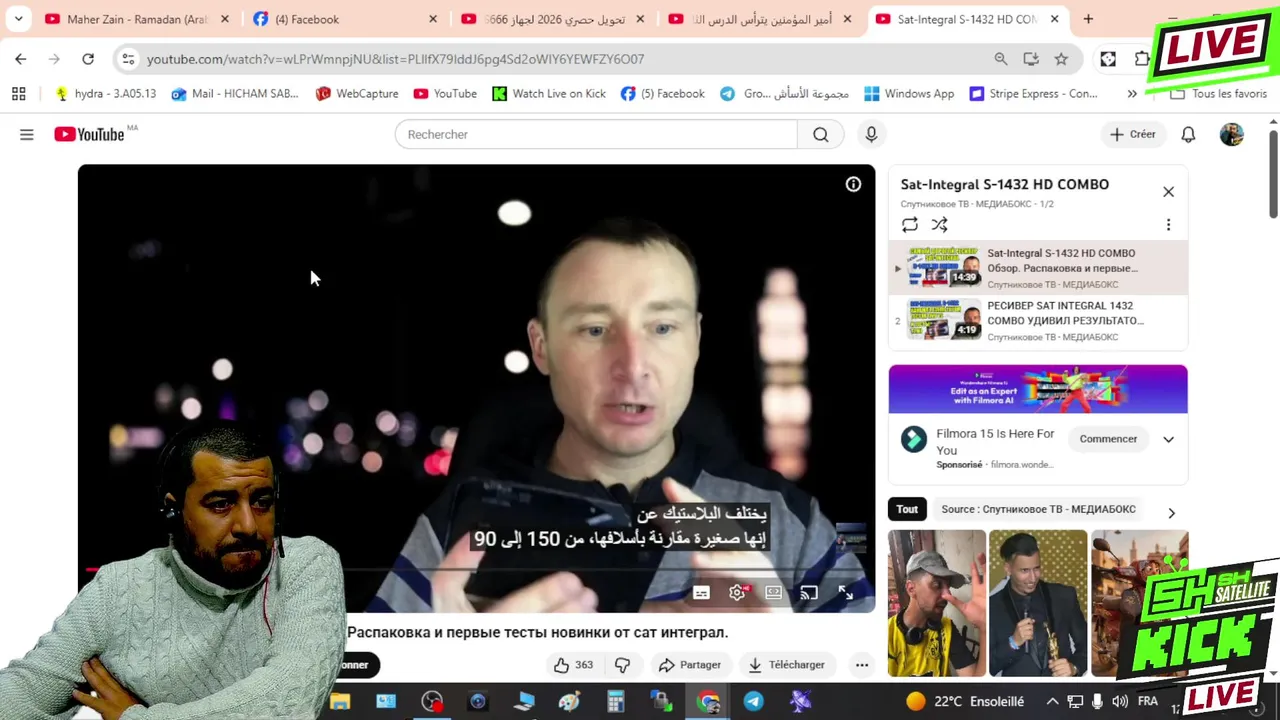Image resolution: width=1280 pixels, height=720 pixels.
Task: Open the Tous les favoris folder
Action: coord(1219,94)
